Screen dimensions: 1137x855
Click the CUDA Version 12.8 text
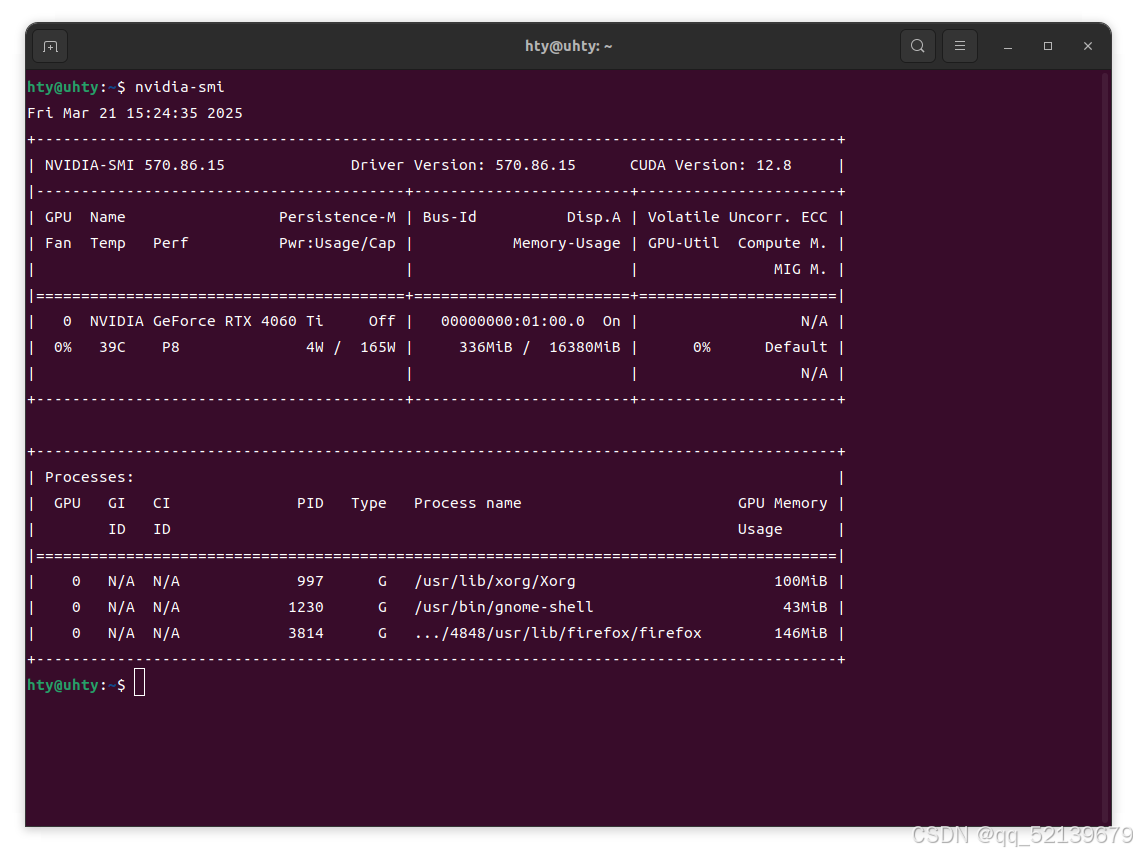click(x=710, y=165)
